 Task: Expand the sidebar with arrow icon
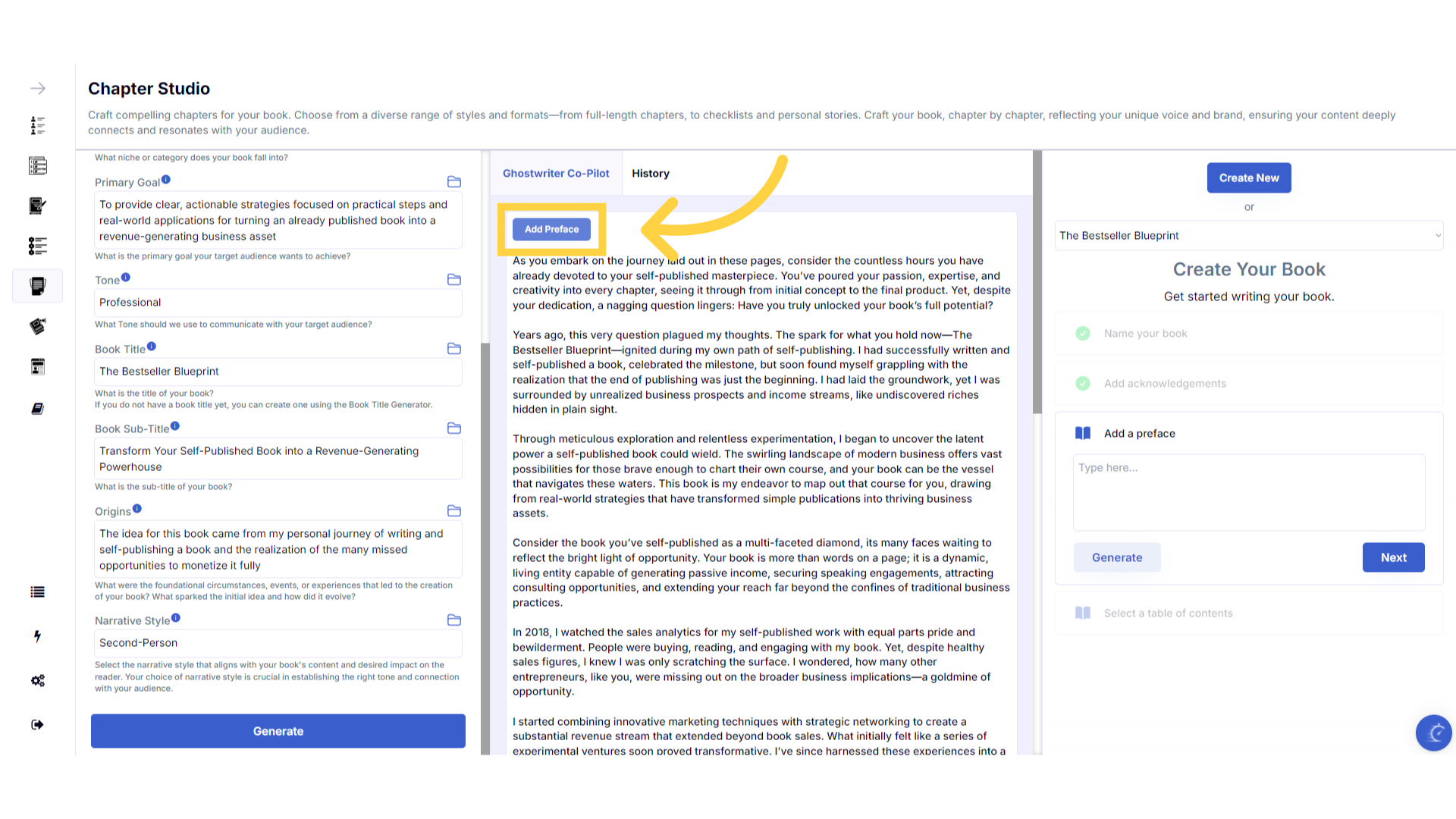(x=38, y=89)
